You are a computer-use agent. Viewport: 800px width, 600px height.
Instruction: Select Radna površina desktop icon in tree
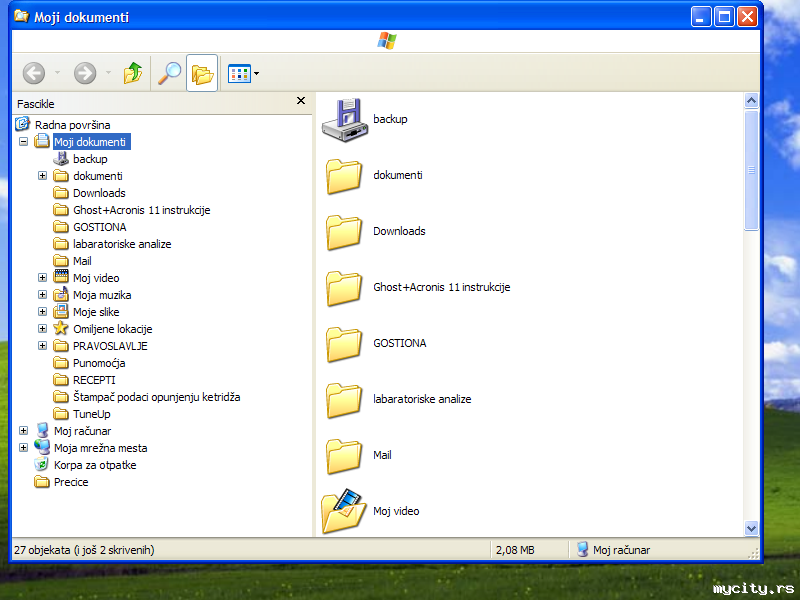click(x=22, y=123)
